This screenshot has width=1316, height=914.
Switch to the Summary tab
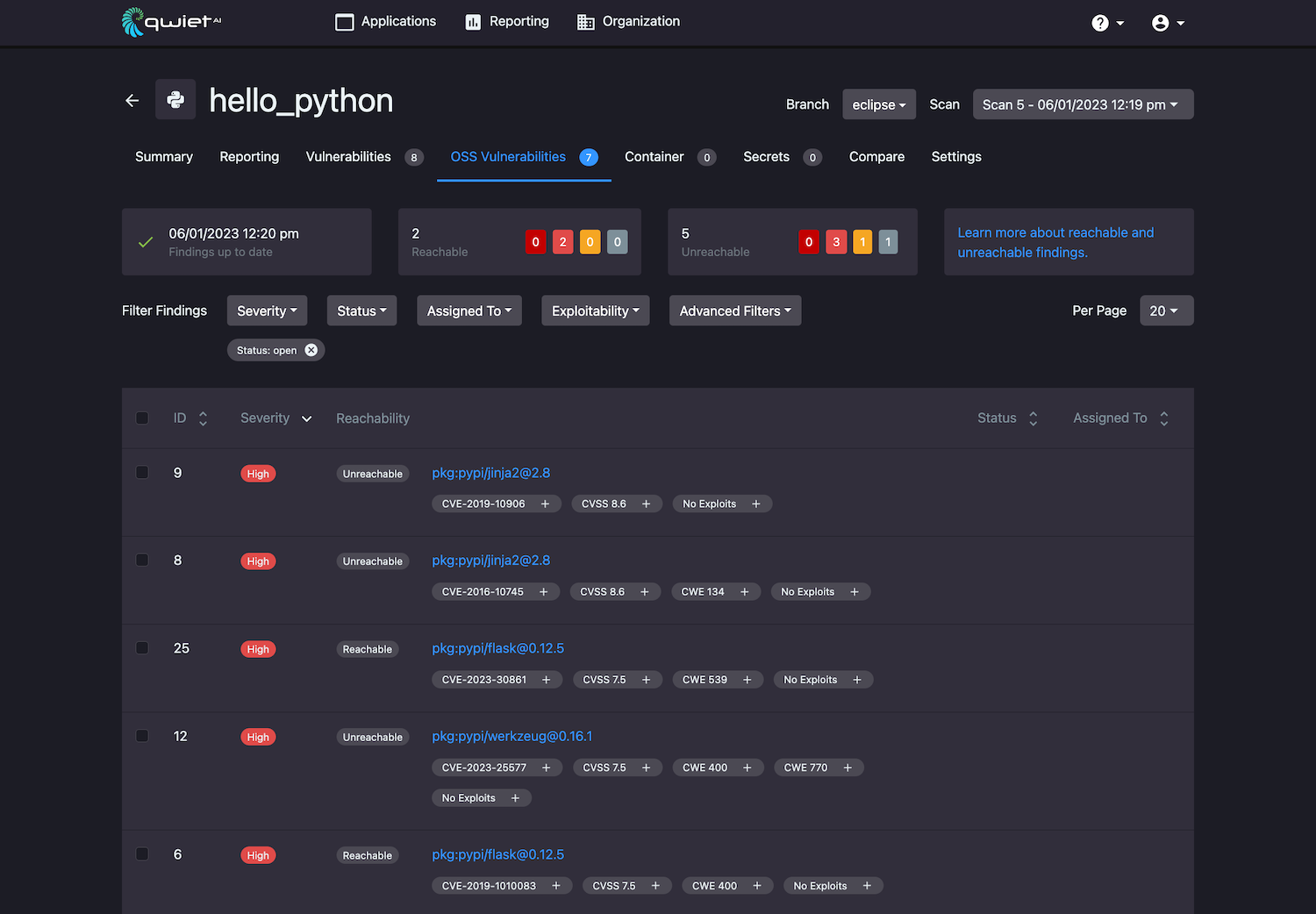[x=164, y=157]
